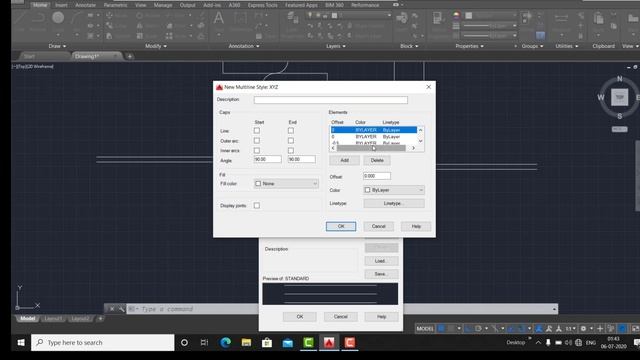Click the Fill color swatch square

(x=258, y=184)
